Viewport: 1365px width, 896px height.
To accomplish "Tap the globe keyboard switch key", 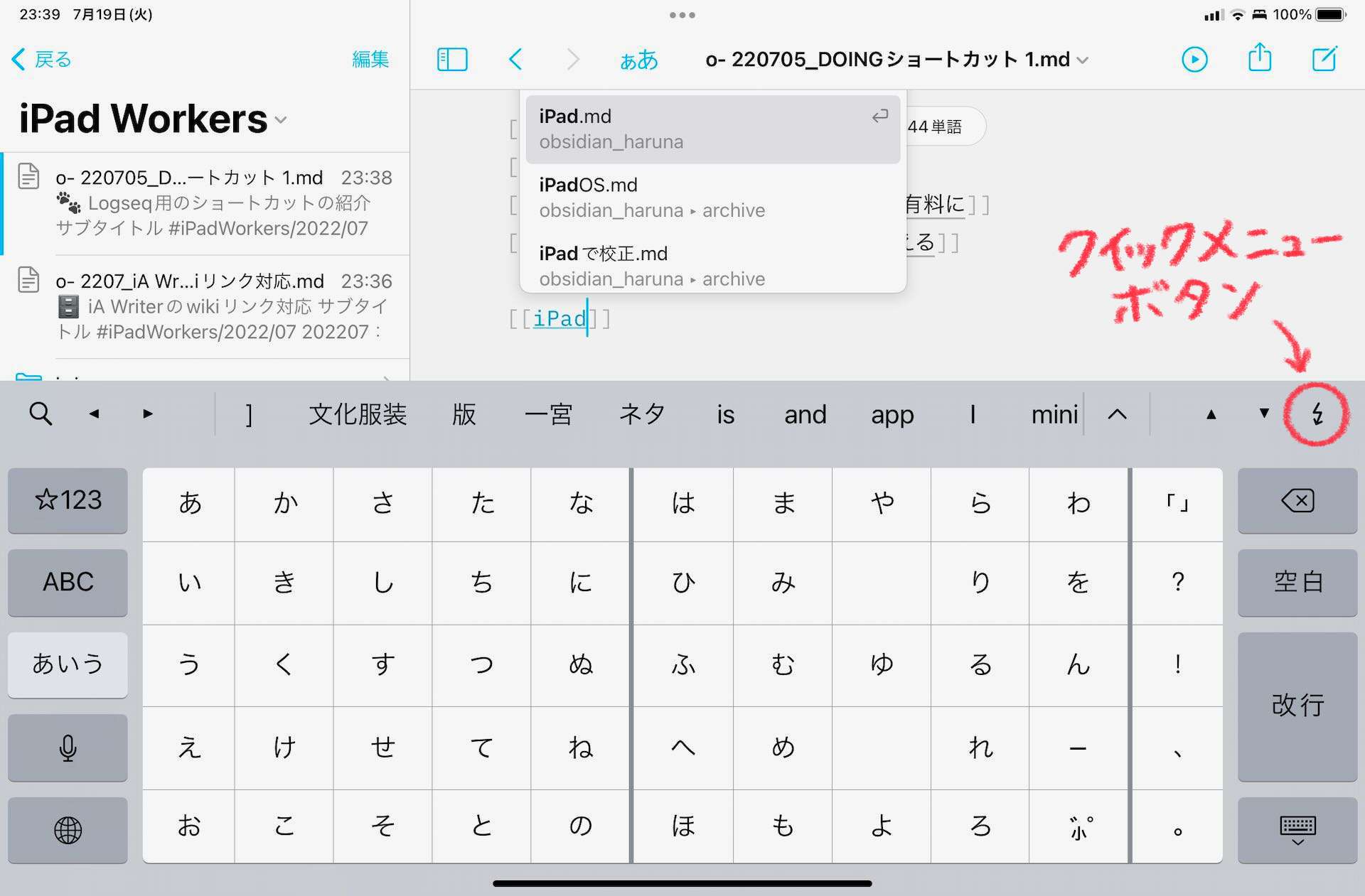I will (x=68, y=830).
